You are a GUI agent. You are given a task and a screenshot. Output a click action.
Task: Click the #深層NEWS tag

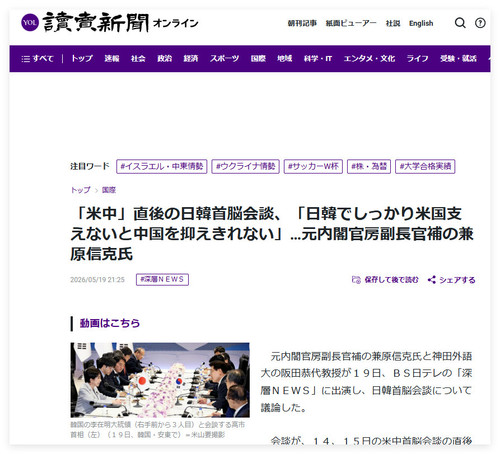point(162,279)
